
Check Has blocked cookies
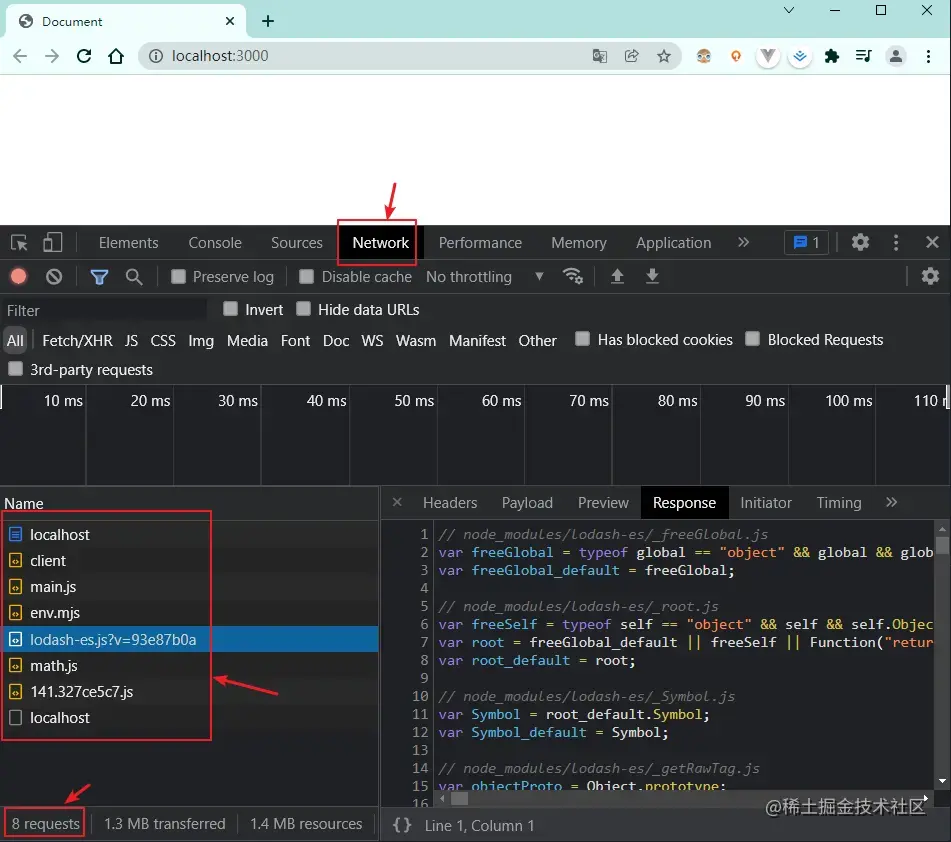582,338
